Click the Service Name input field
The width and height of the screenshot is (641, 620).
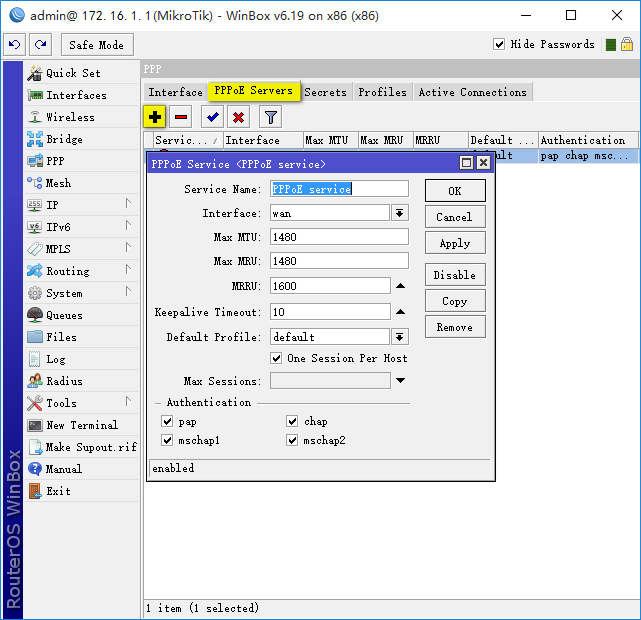point(339,189)
